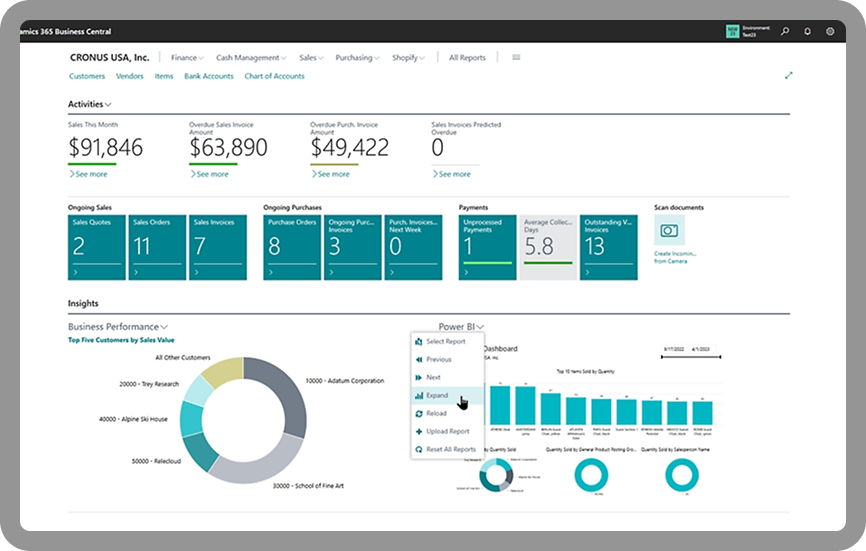Click the Reset All Reports icon

pos(419,449)
